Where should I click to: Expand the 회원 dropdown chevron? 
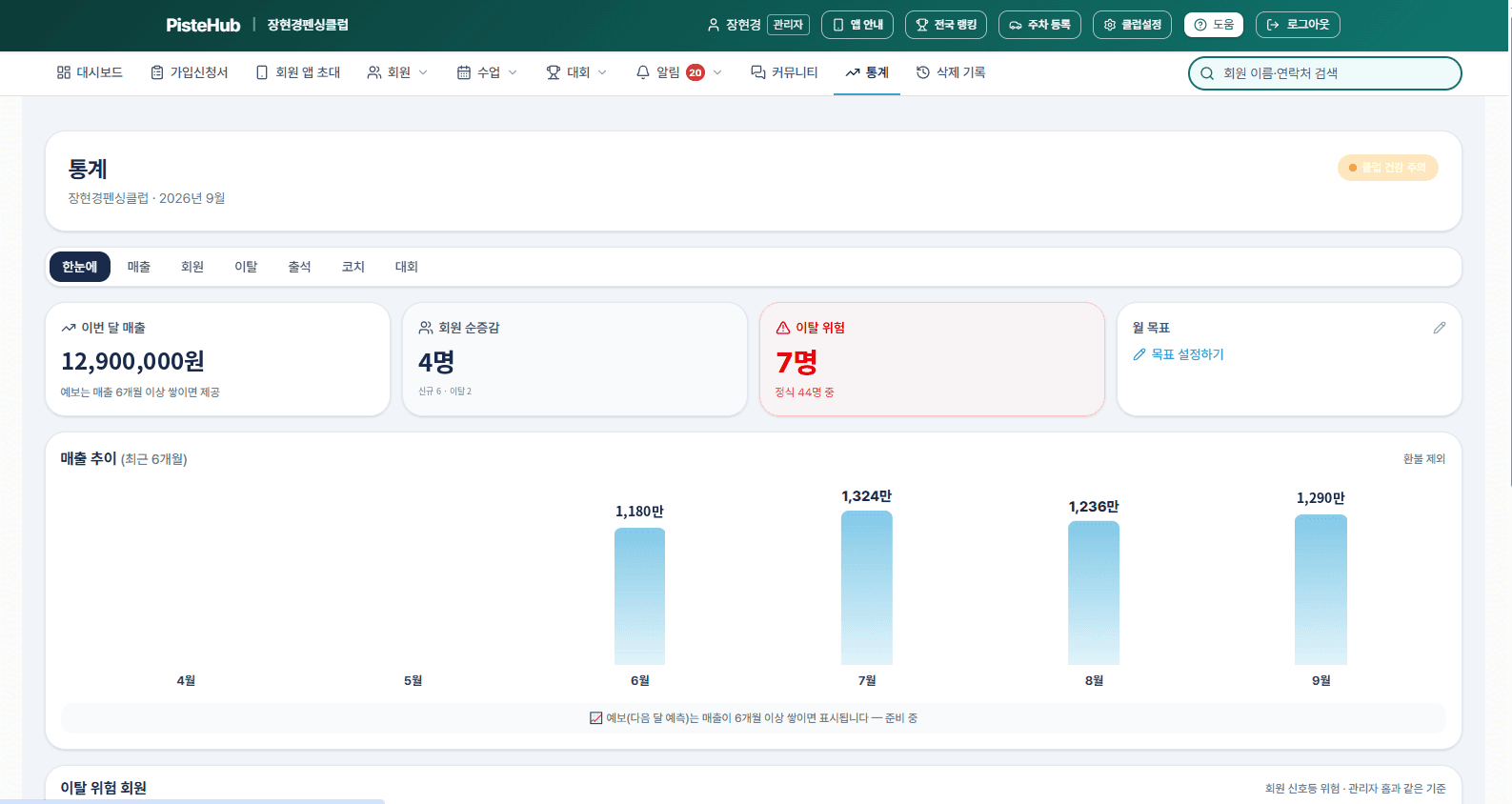pyautogui.click(x=423, y=72)
